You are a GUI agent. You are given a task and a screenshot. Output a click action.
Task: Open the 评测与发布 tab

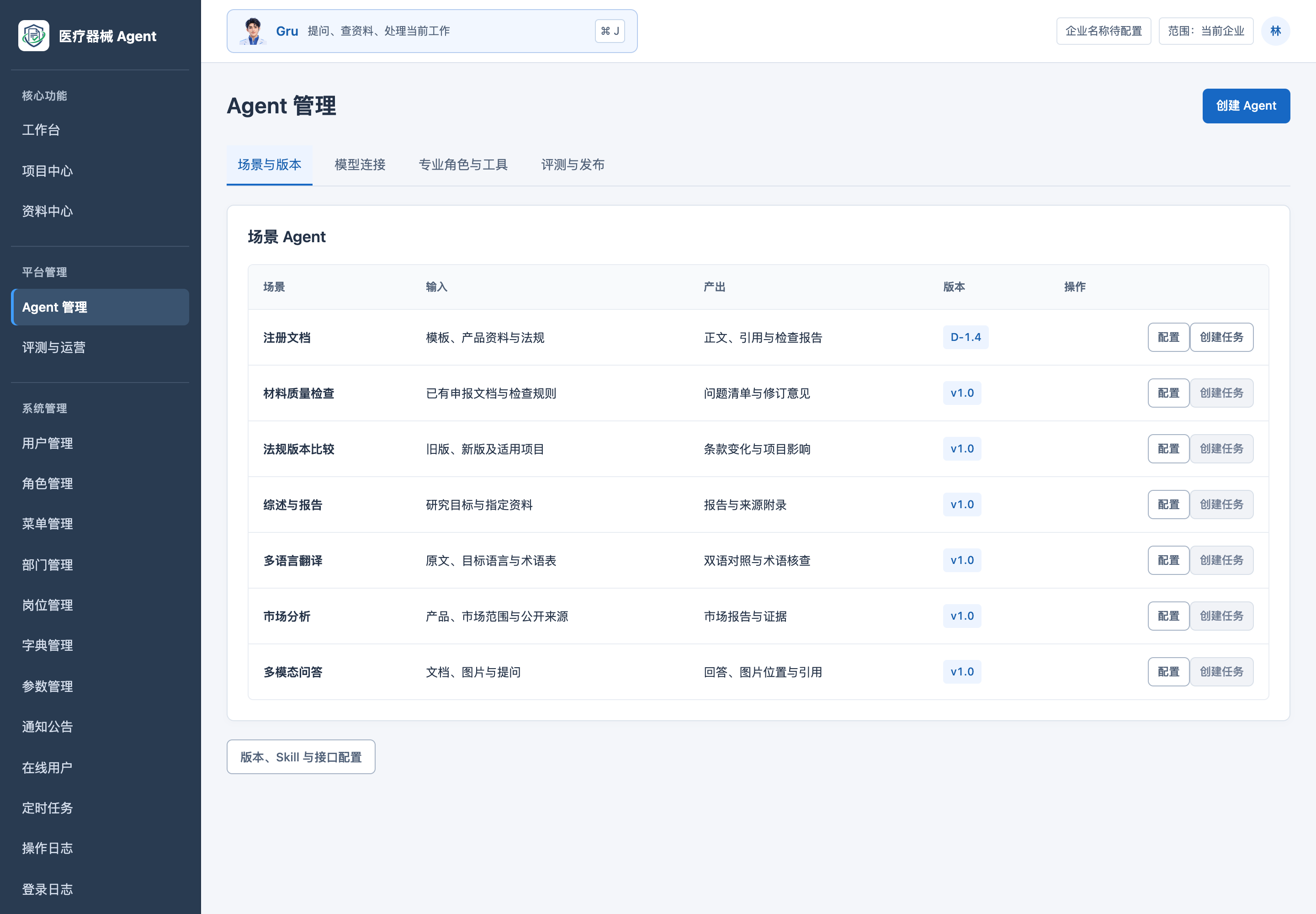573,165
